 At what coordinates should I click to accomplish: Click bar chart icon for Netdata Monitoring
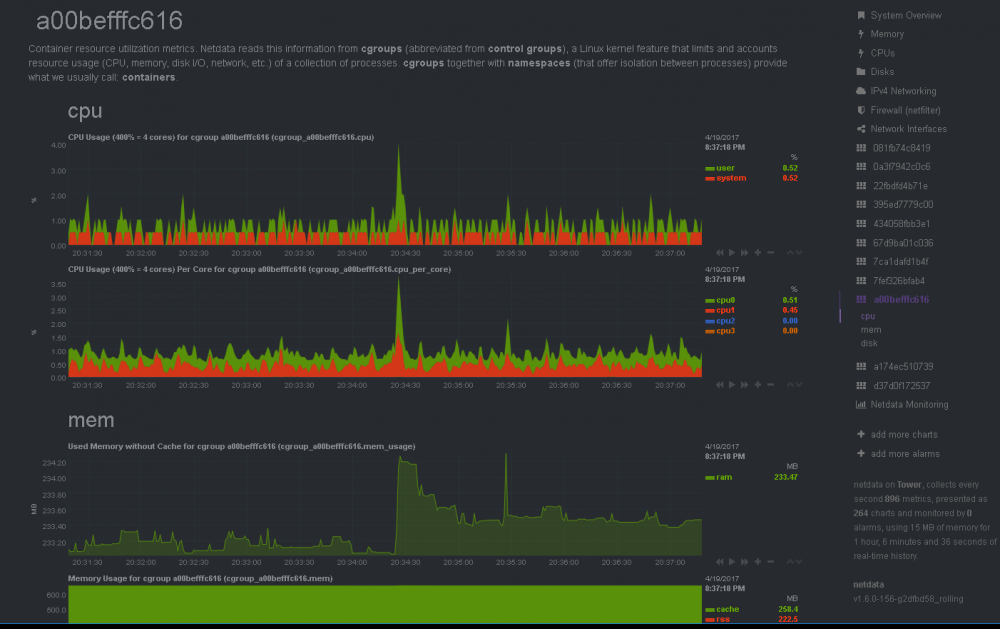(861, 404)
